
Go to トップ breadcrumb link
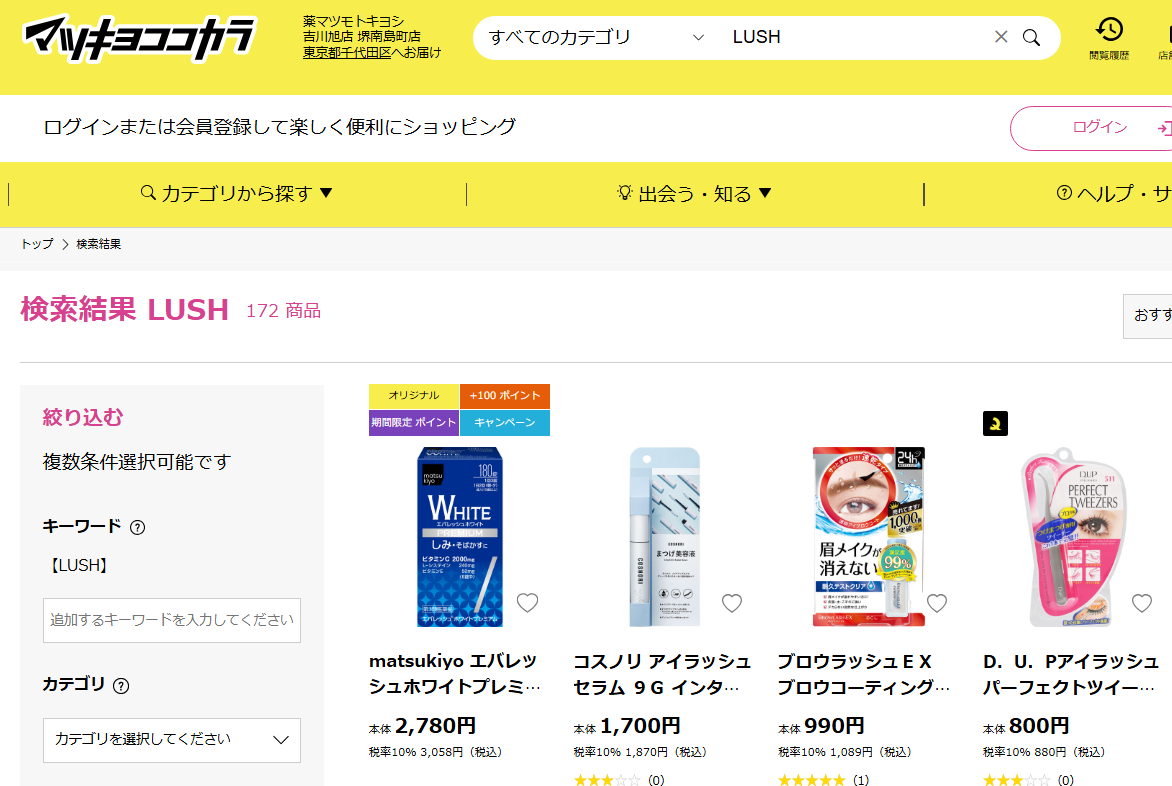pos(37,244)
